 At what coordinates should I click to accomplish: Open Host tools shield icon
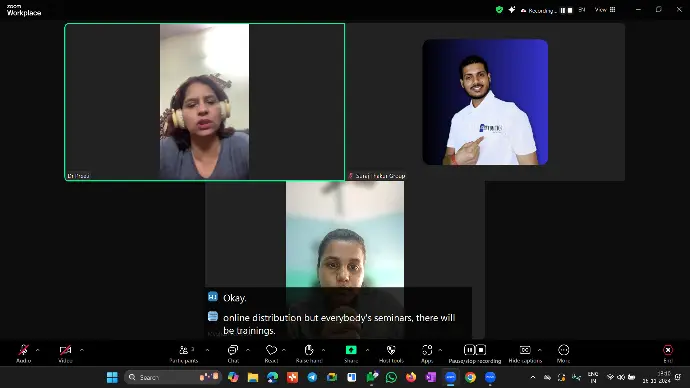(391, 353)
